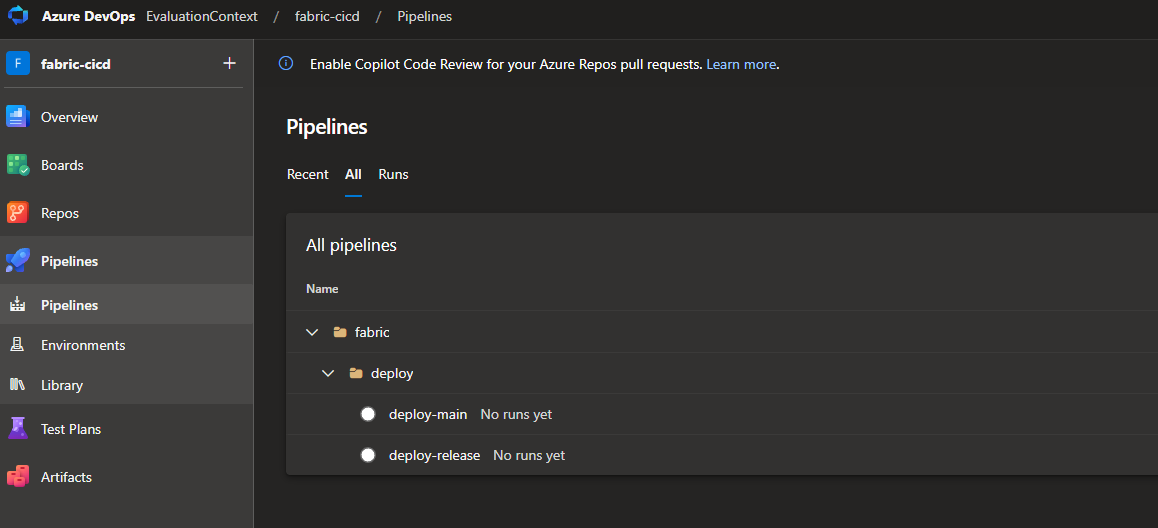Click the All pipelines heading
Image resolution: width=1158 pixels, height=528 pixels.
click(351, 245)
